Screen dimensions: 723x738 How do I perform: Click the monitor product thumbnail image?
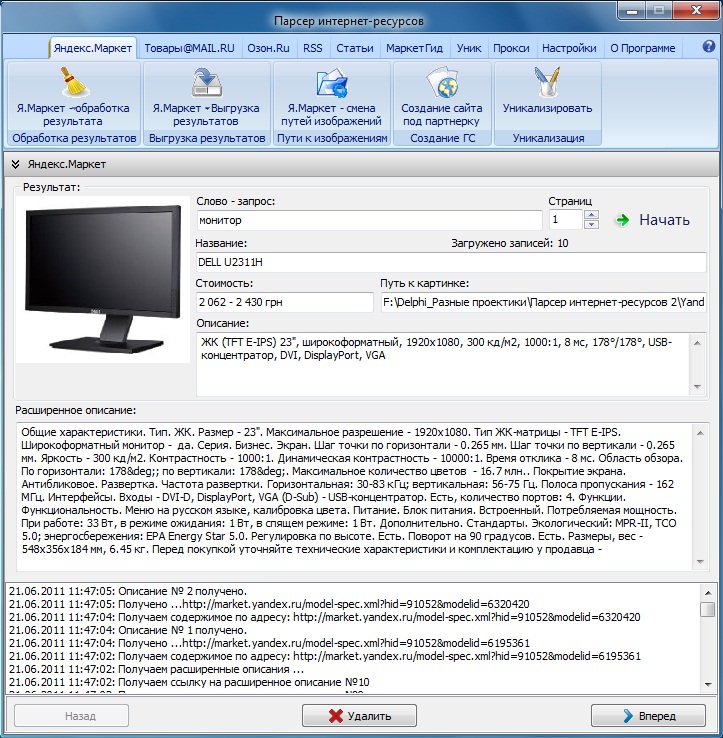(x=103, y=280)
